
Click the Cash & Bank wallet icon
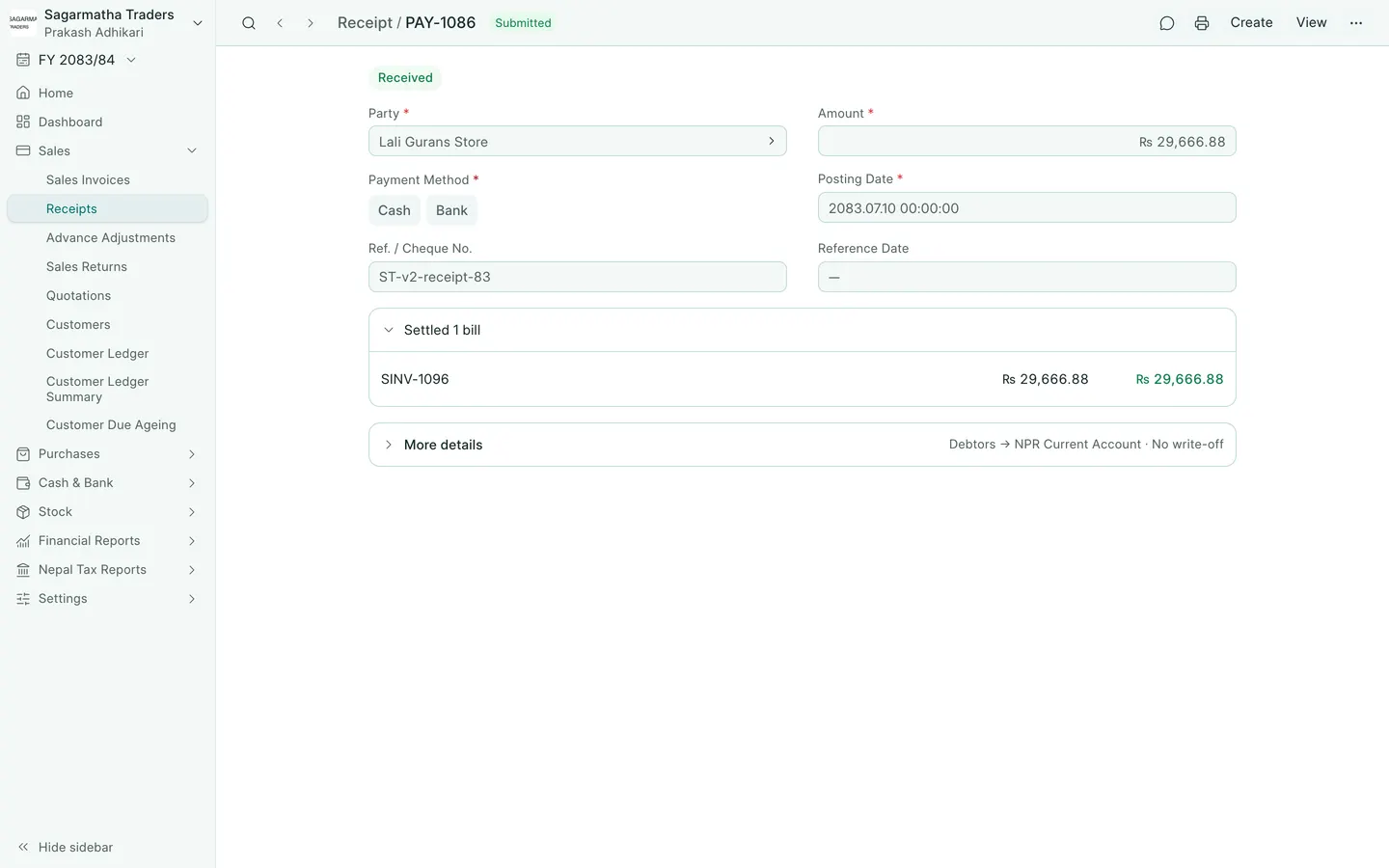(23, 483)
